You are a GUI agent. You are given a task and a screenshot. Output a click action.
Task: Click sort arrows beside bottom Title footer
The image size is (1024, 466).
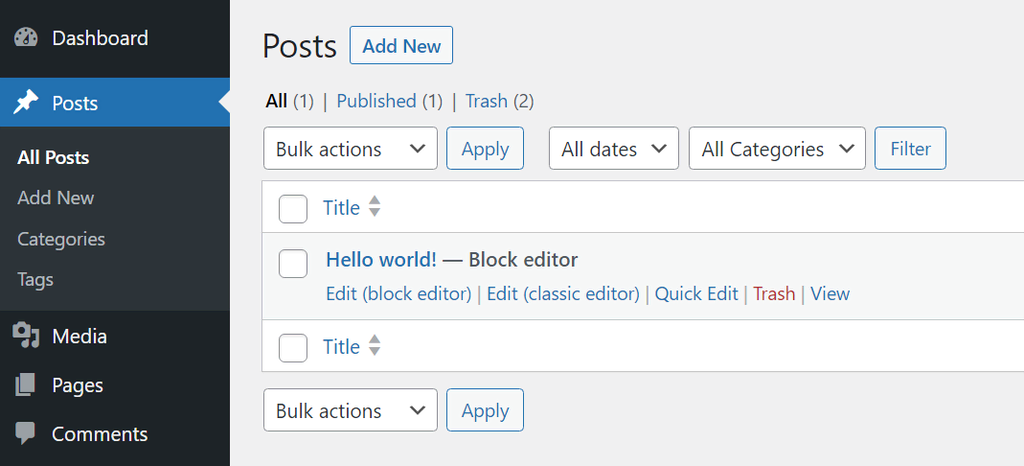[375, 346]
